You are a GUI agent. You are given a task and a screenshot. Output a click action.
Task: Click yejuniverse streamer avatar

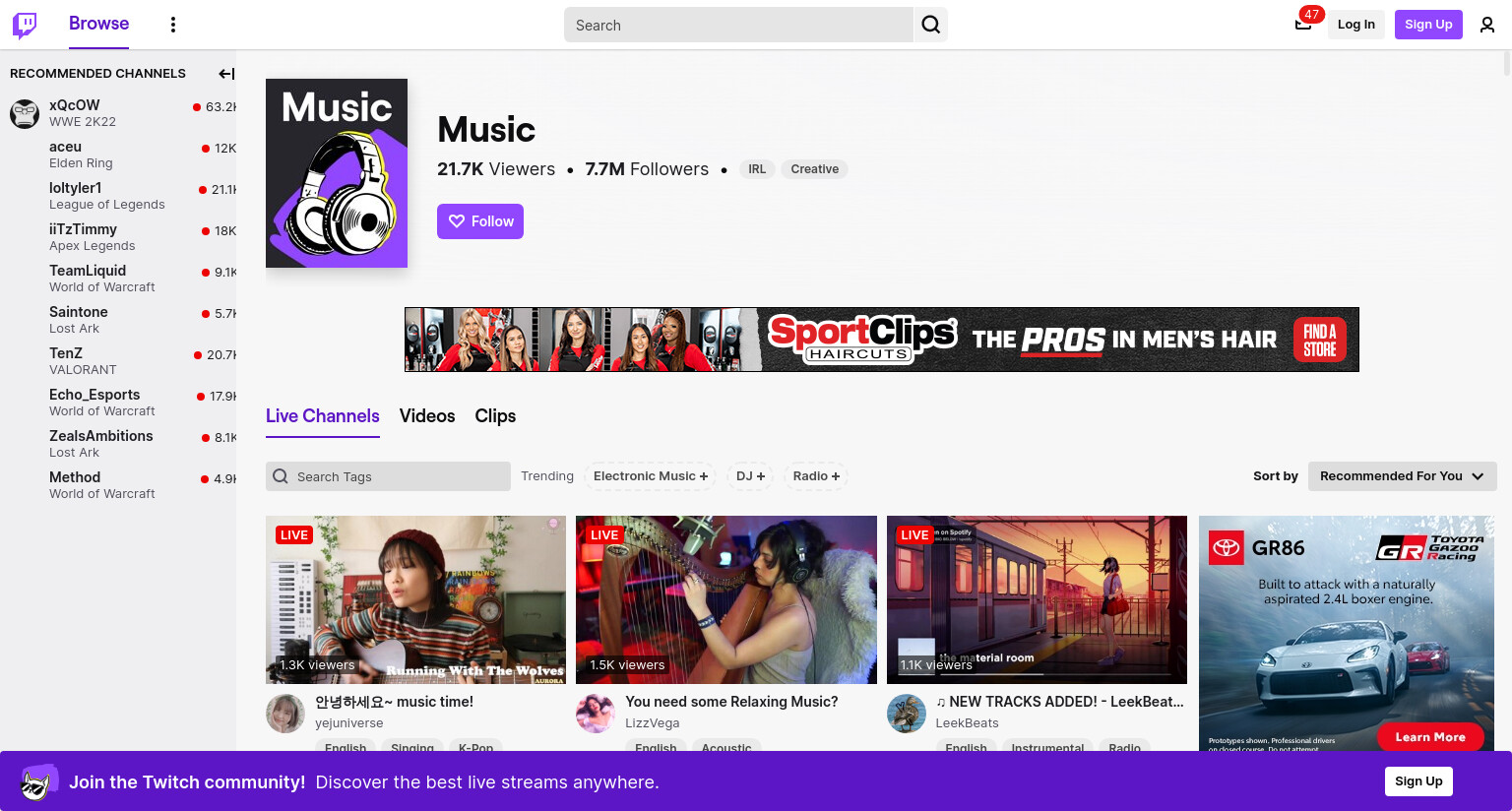click(x=285, y=713)
